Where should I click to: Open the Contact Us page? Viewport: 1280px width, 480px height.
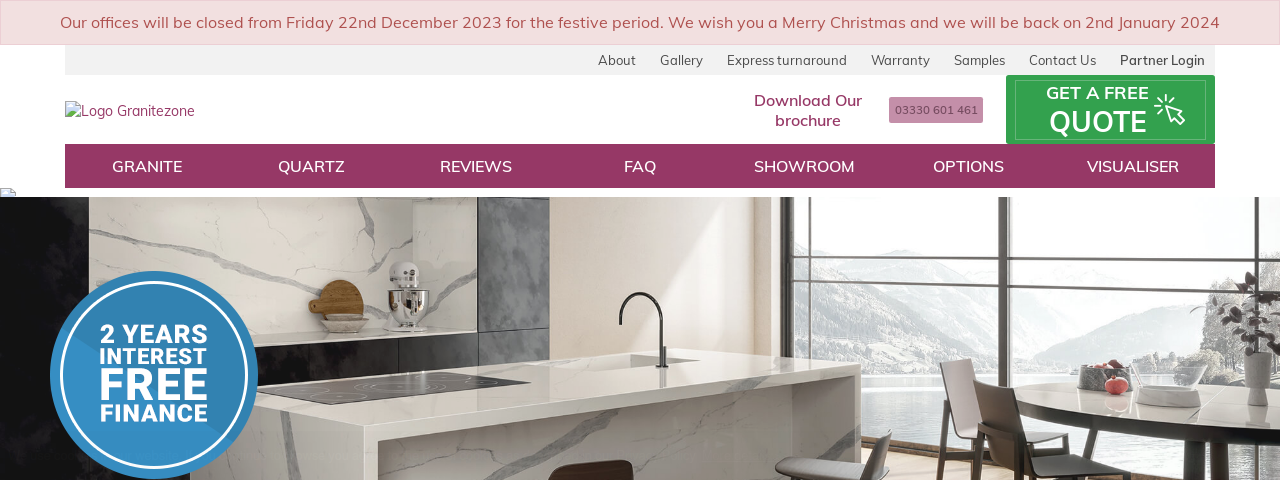(1062, 60)
